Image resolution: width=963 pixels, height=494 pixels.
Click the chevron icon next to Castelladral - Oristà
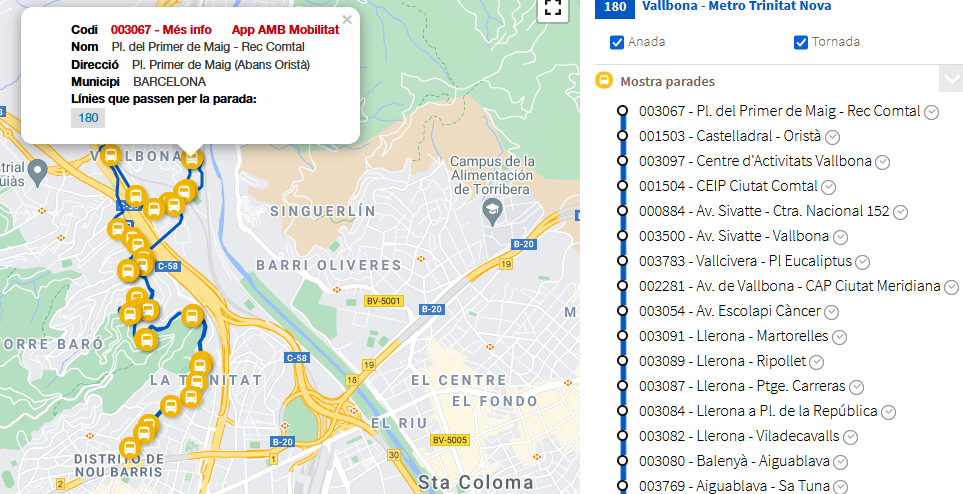[x=832, y=137]
